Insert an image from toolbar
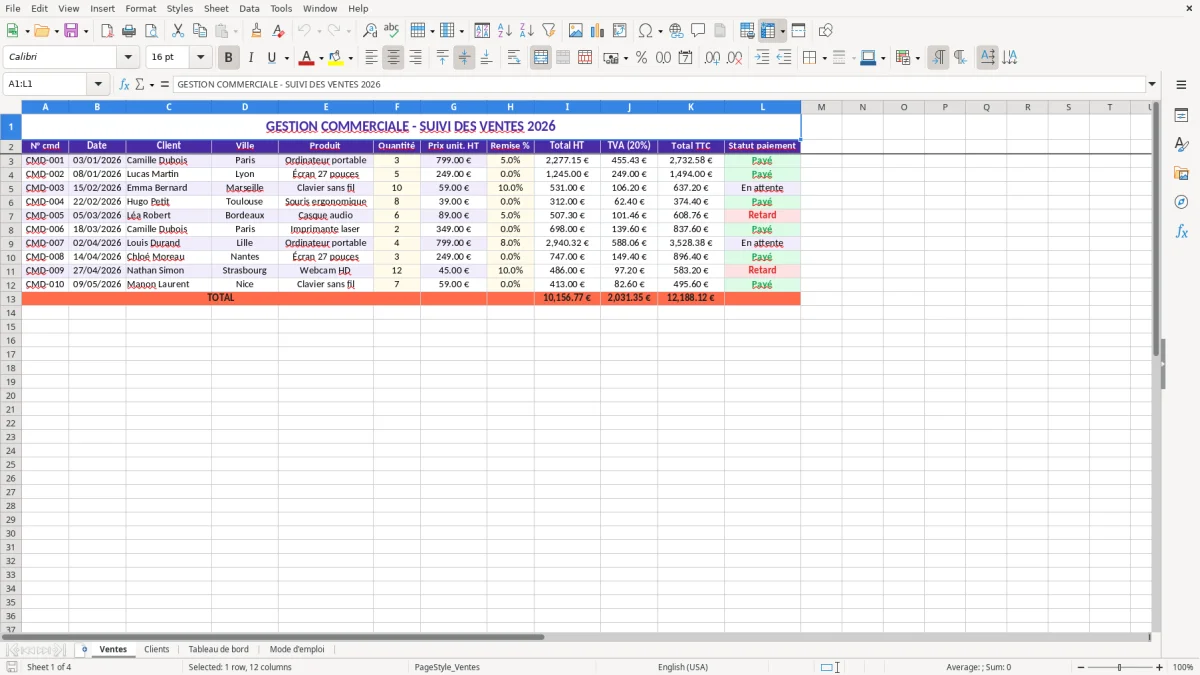This screenshot has height=675, width=1200. click(576, 31)
